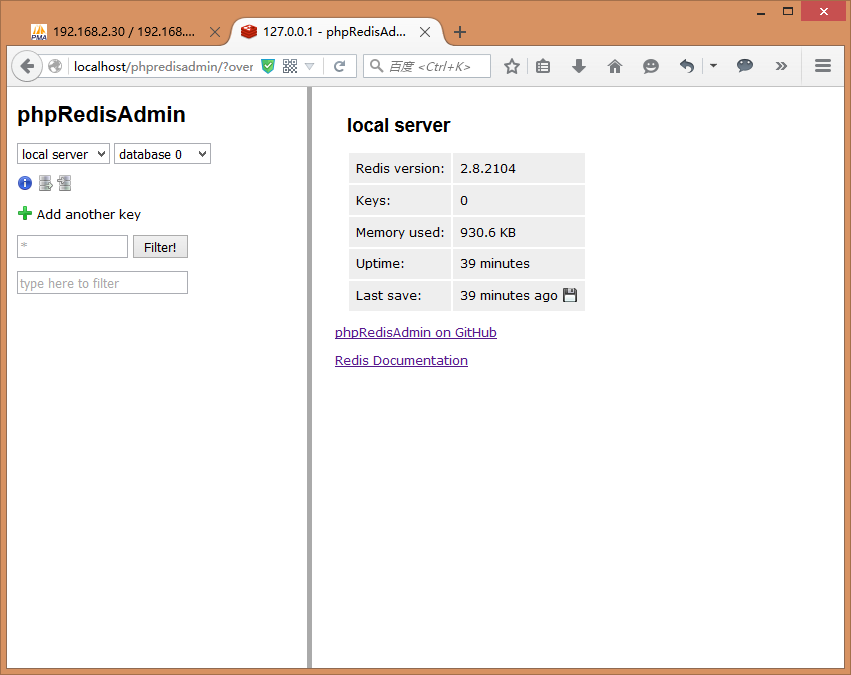Screen dimensions: 851x675
Task: Click the undo arrow toolbar icon
Action: 687,66
